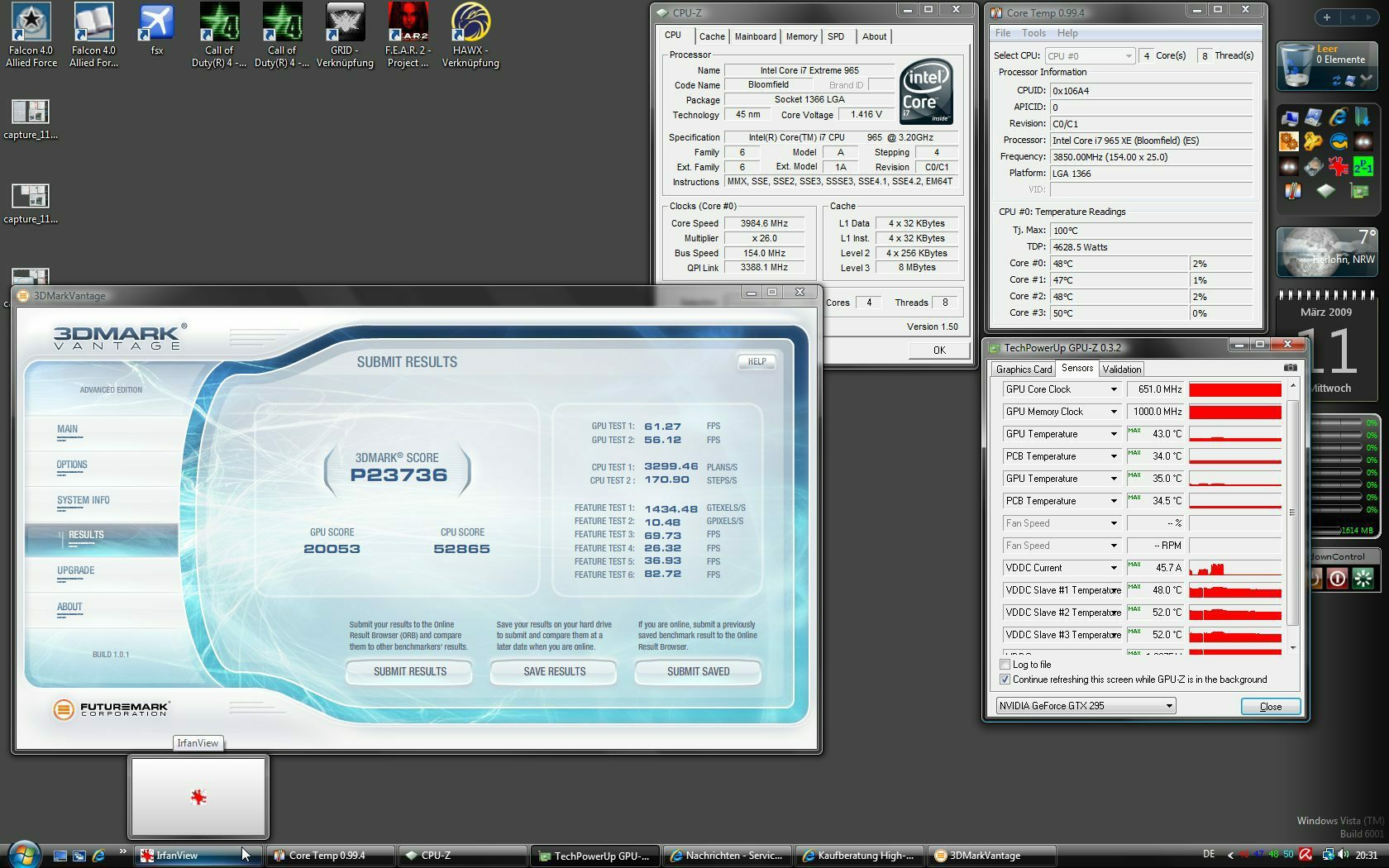Toggle Continue refreshing in background checkbox

point(1005,680)
